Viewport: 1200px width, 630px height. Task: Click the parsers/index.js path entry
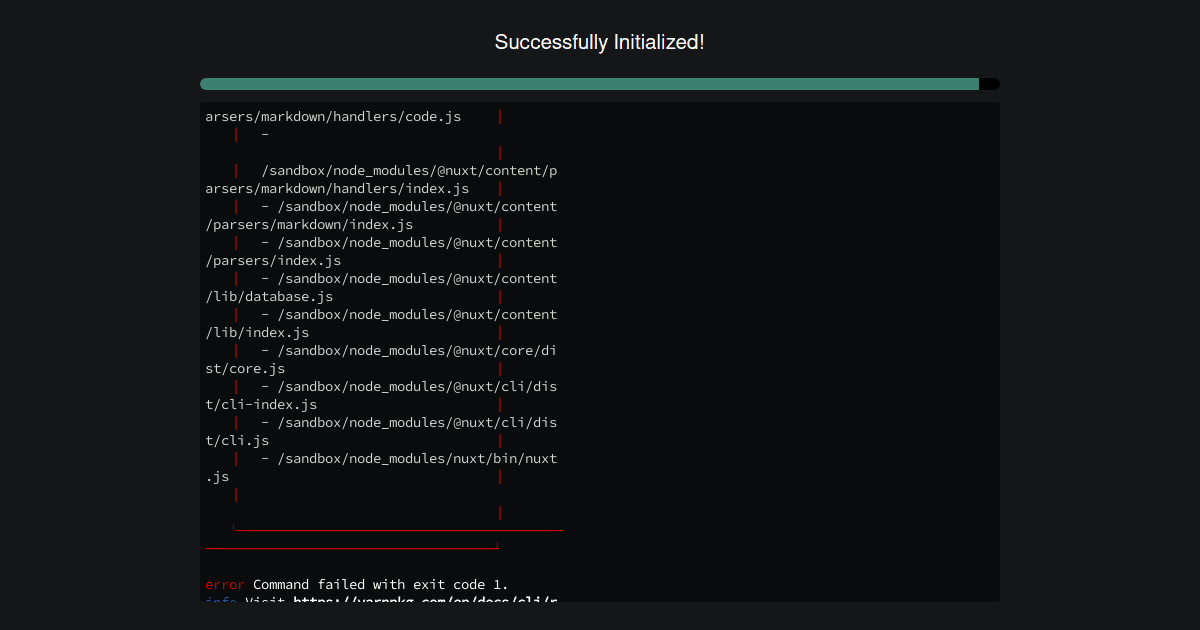coord(380,251)
